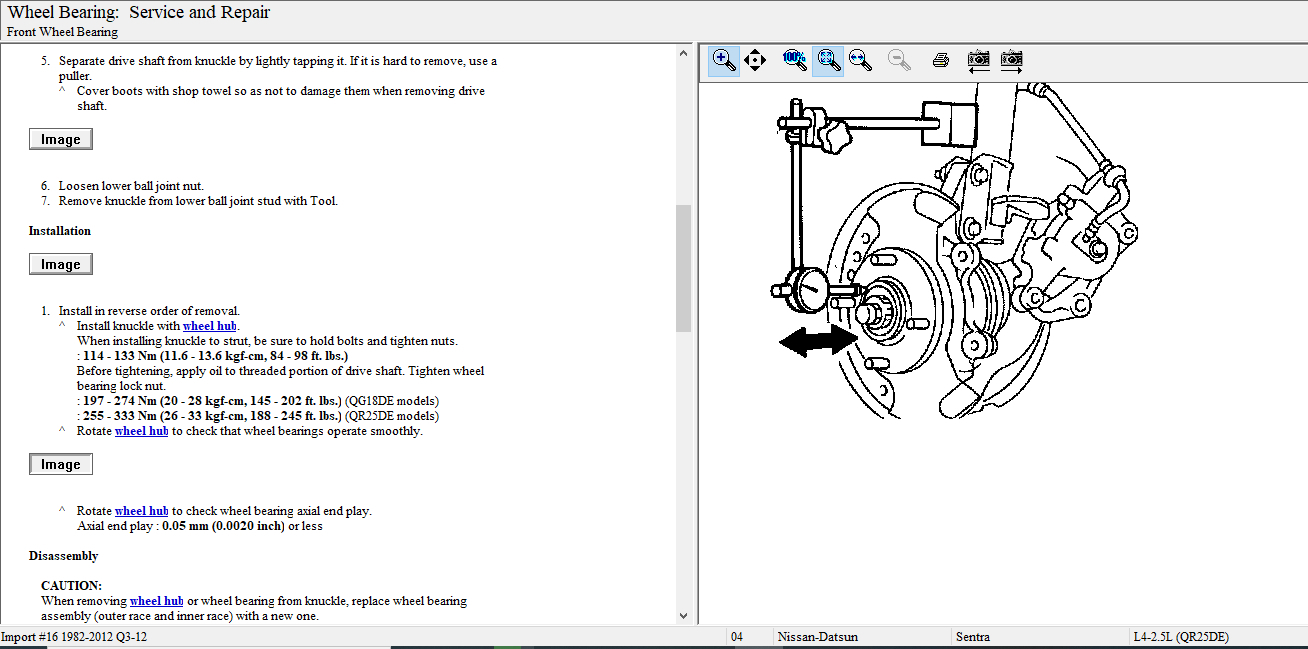The image size is (1308, 649).
Task: Go to previous image with camera icon
Action: [x=979, y=60]
